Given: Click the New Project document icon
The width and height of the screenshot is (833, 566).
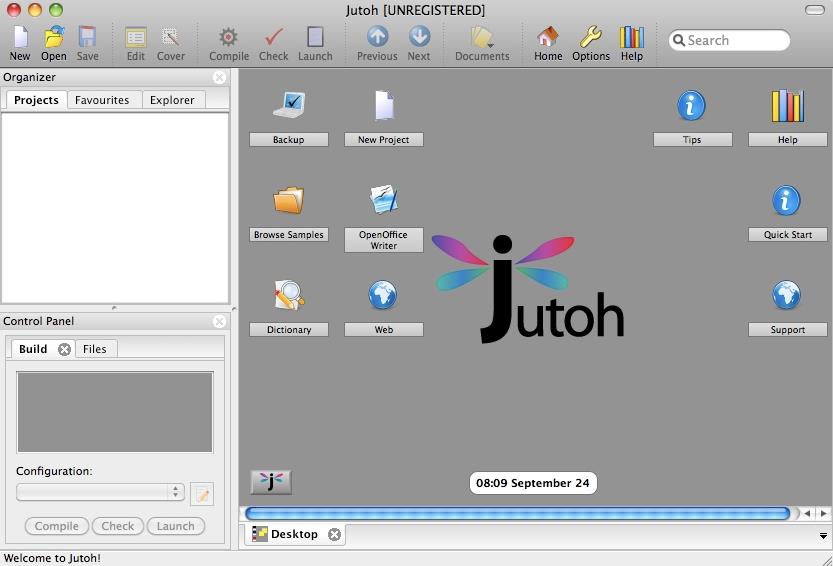Looking at the screenshot, I should pyautogui.click(x=384, y=105).
